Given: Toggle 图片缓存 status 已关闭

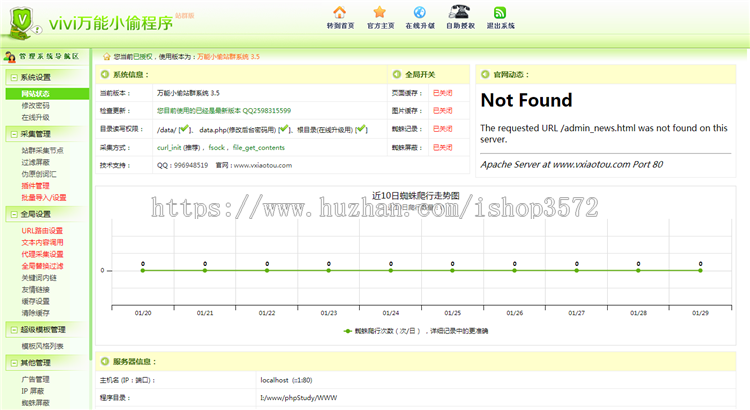Looking at the screenshot, I should pos(442,111).
